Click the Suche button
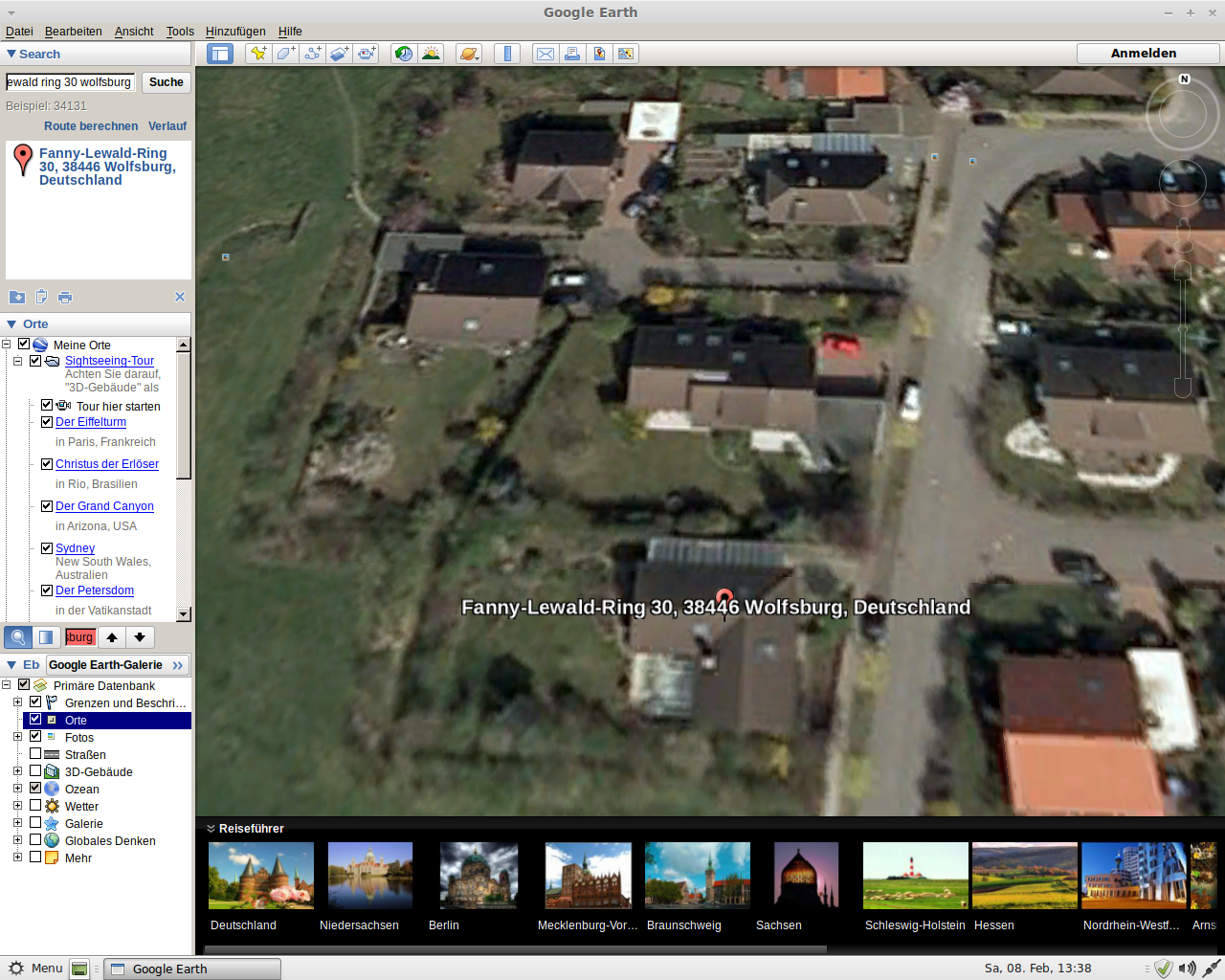 [167, 82]
